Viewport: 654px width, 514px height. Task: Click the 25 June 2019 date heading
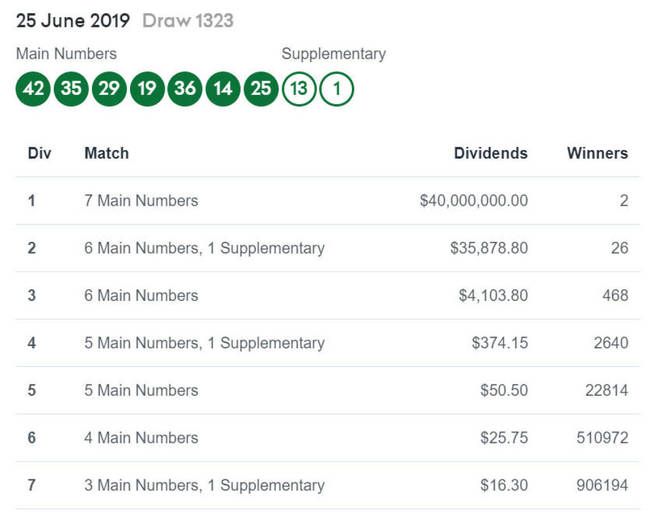(73, 21)
